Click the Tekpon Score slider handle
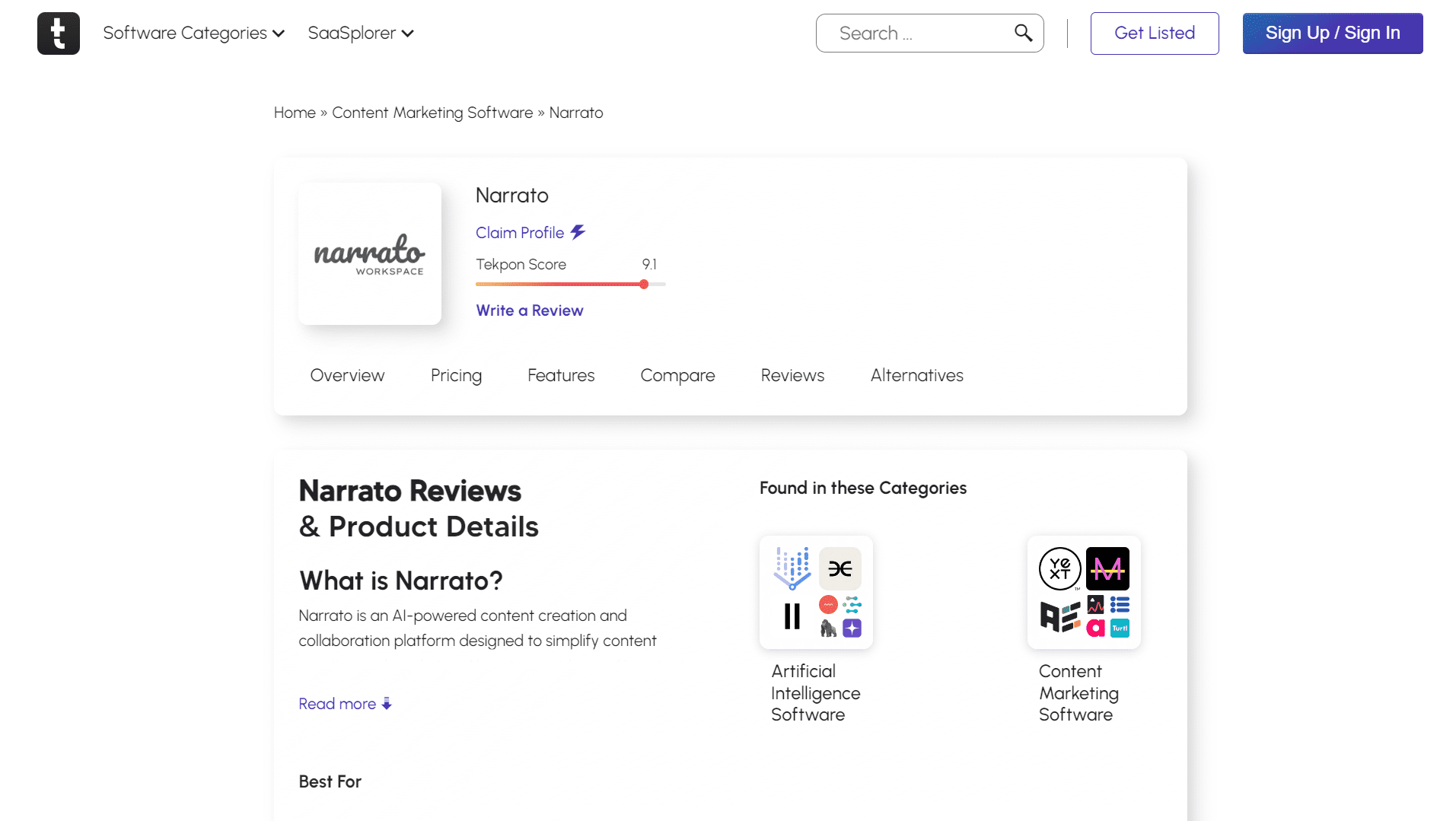The height and width of the screenshot is (821, 1456). point(644,284)
